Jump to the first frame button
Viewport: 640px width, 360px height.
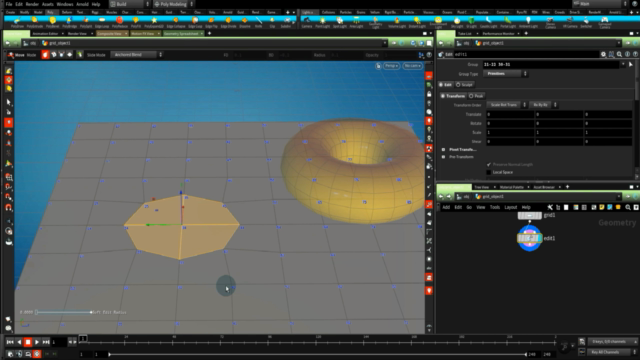click(10, 342)
